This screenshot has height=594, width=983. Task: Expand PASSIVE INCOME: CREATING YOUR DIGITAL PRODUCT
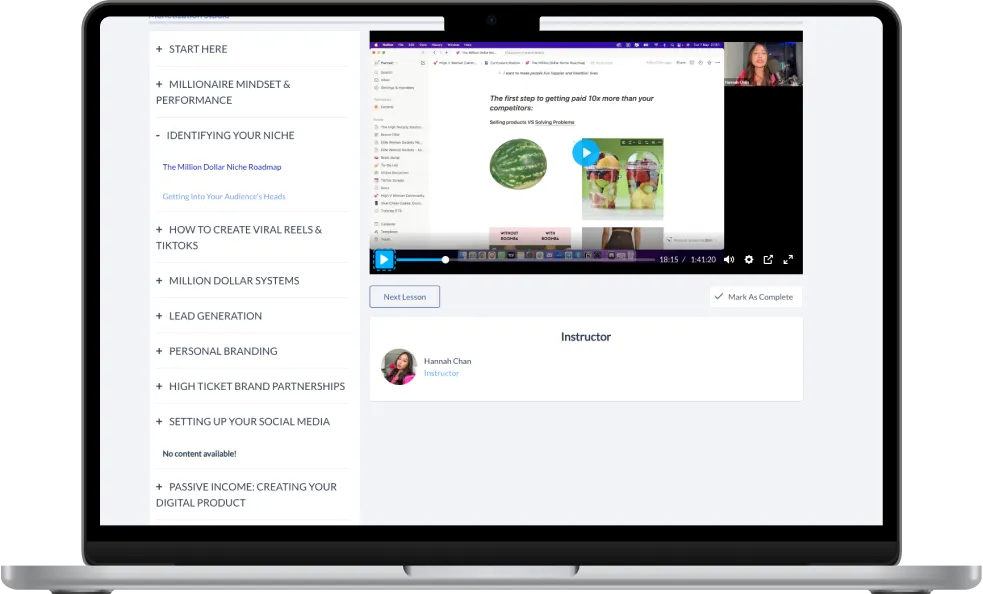[246, 495]
